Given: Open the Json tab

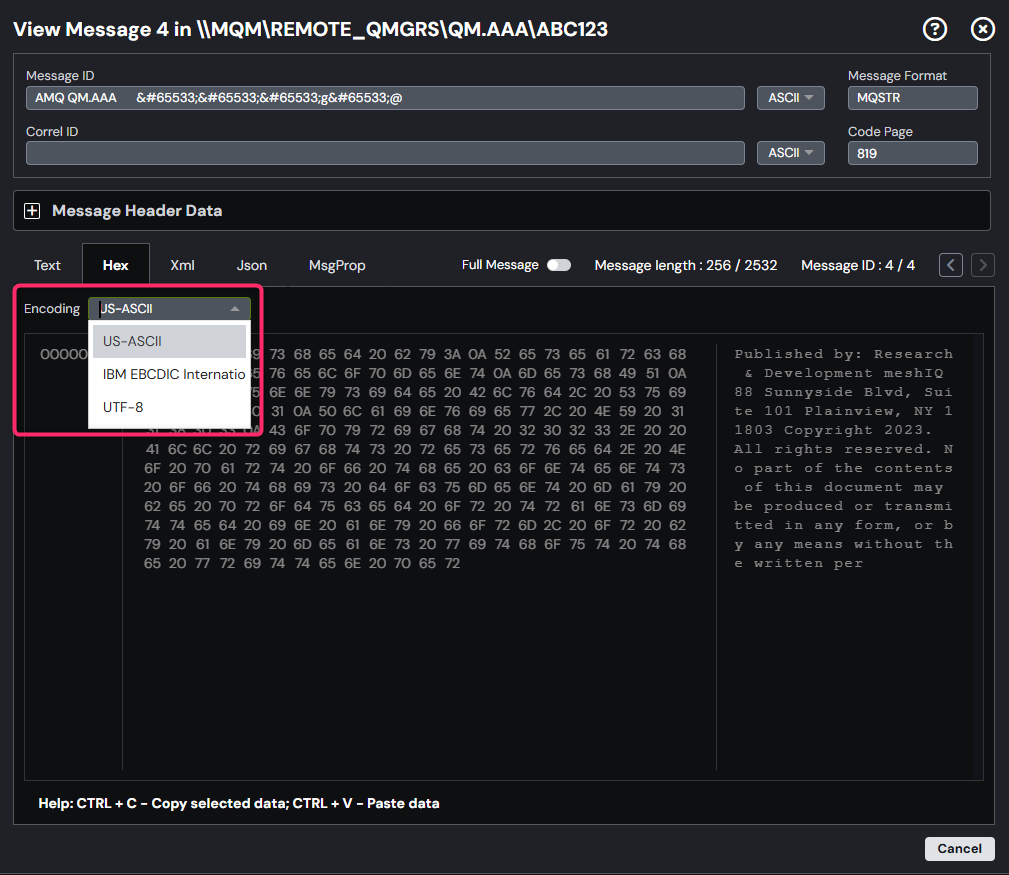Looking at the screenshot, I should [251, 265].
